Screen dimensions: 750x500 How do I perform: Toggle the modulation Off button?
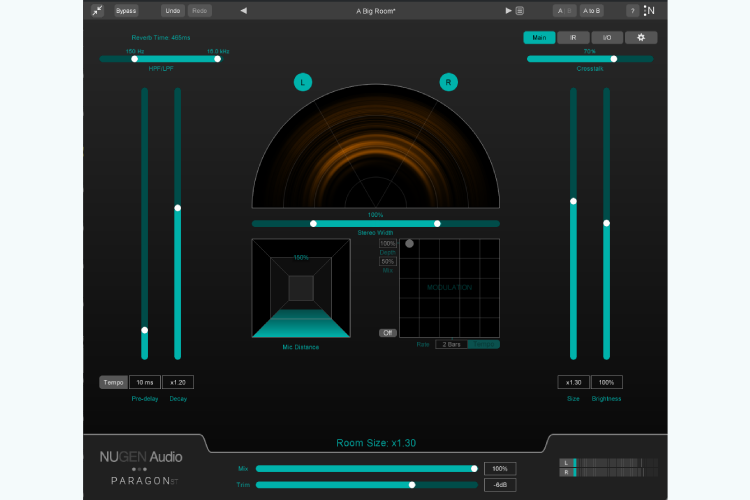(x=388, y=333)
